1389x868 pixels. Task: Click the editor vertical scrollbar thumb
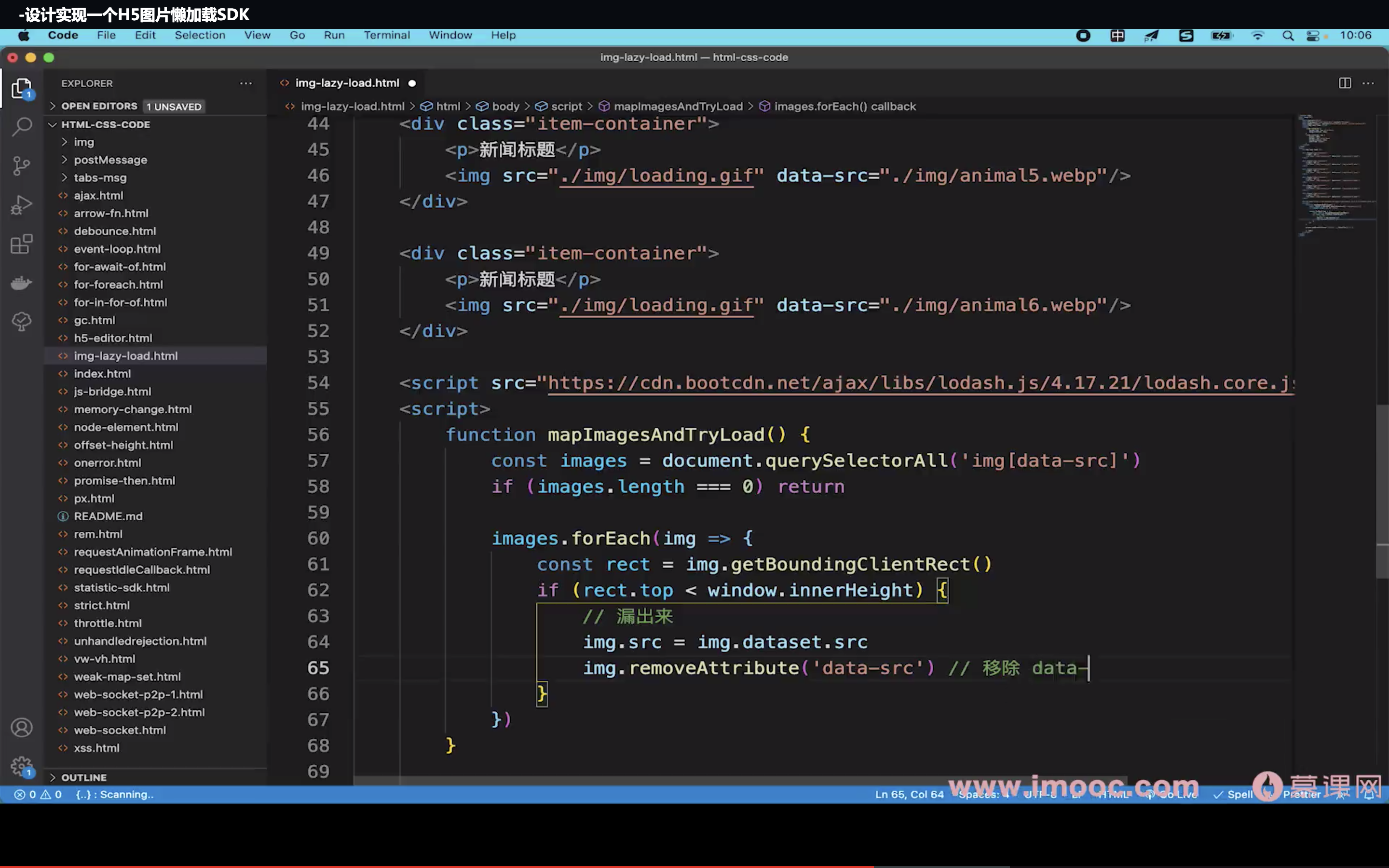[1382, 491]
